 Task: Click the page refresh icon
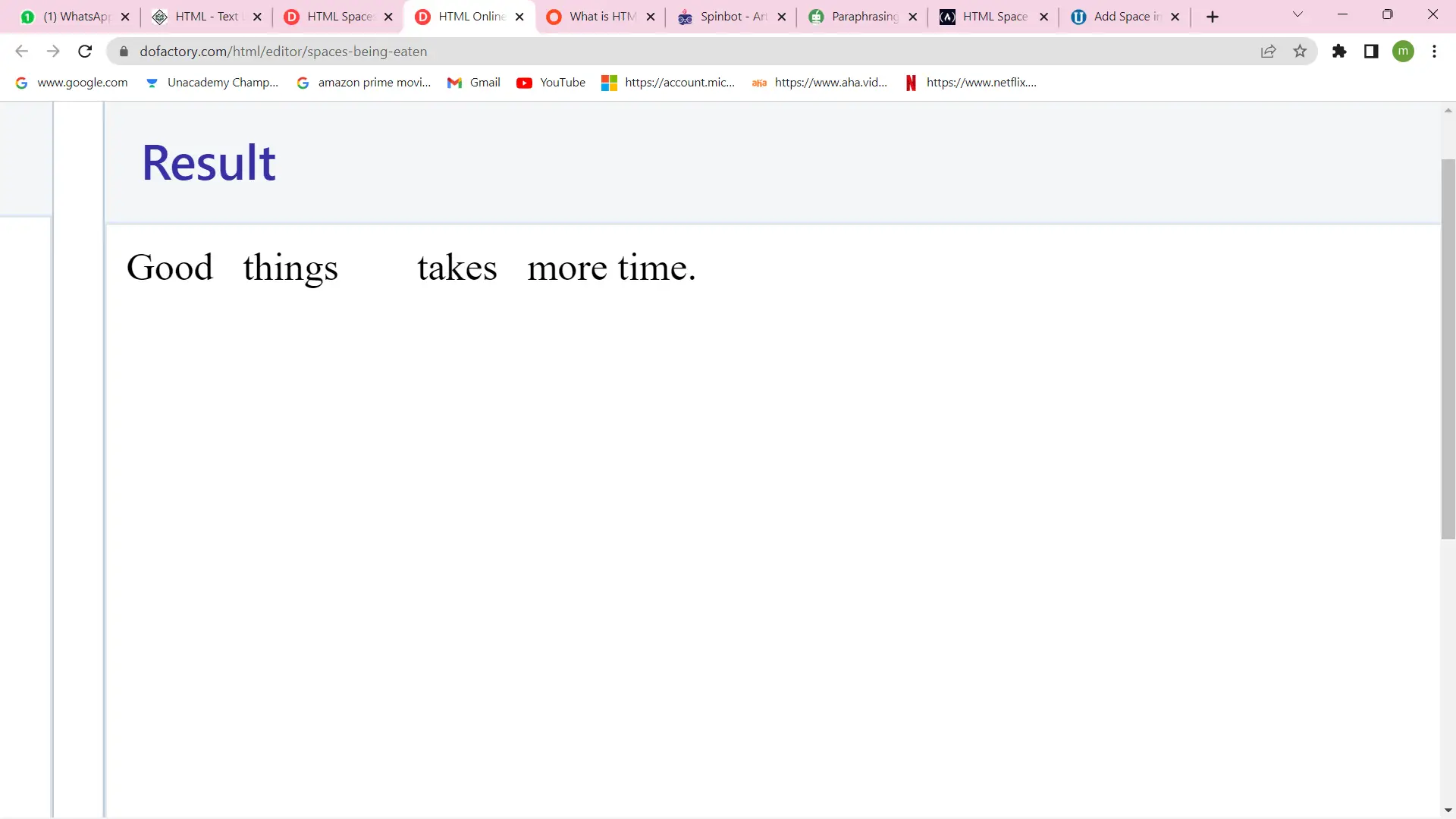[x=85, y=51]
